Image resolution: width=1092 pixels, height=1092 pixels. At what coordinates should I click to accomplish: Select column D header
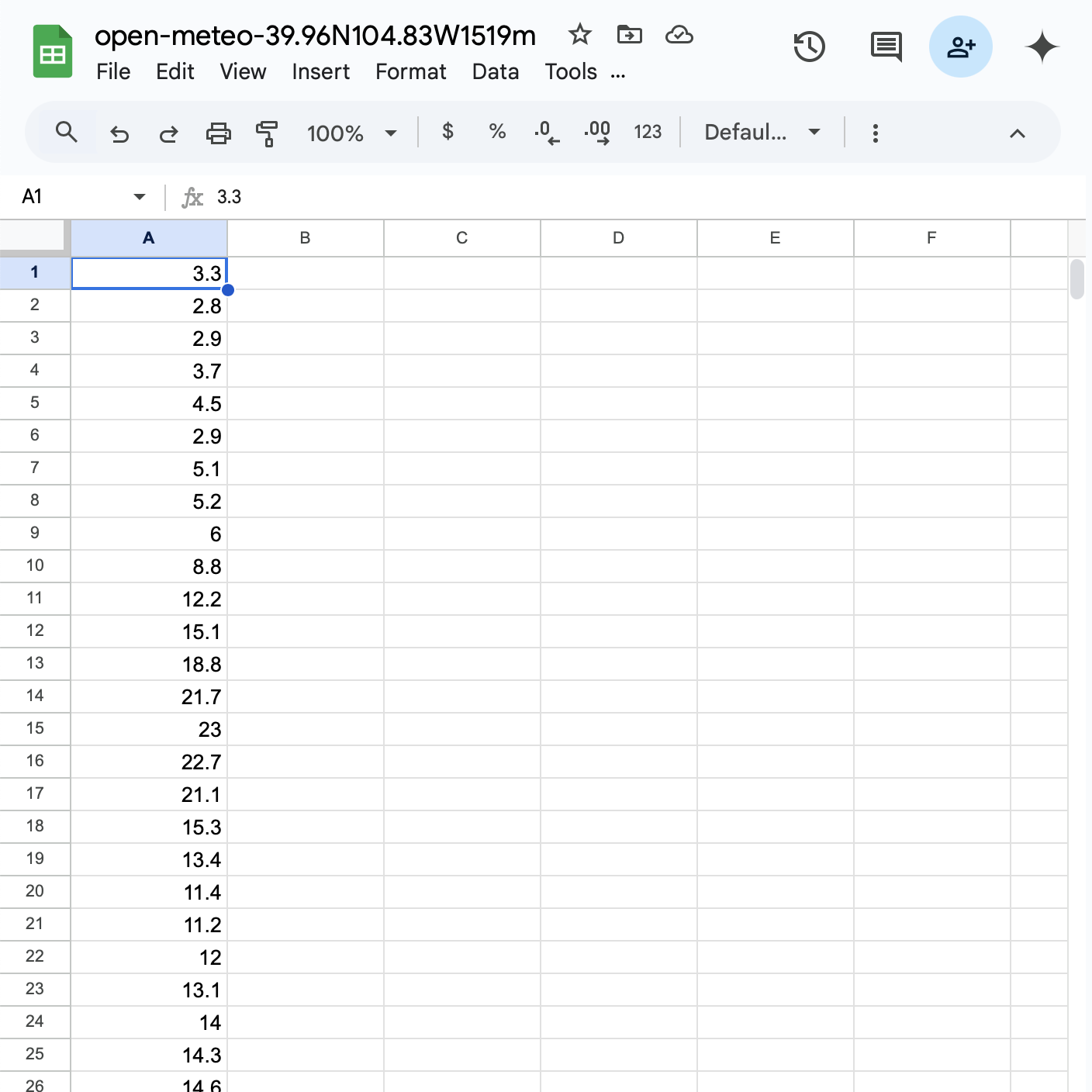tap(619, 238)
